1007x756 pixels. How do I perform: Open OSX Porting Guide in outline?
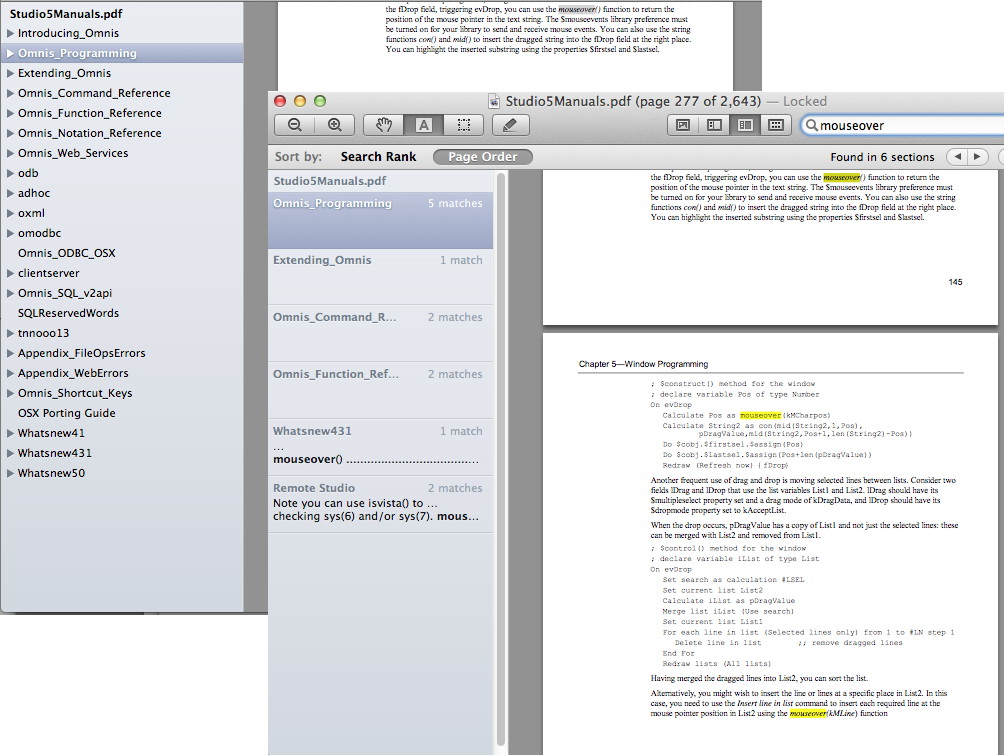click(67, 413)
